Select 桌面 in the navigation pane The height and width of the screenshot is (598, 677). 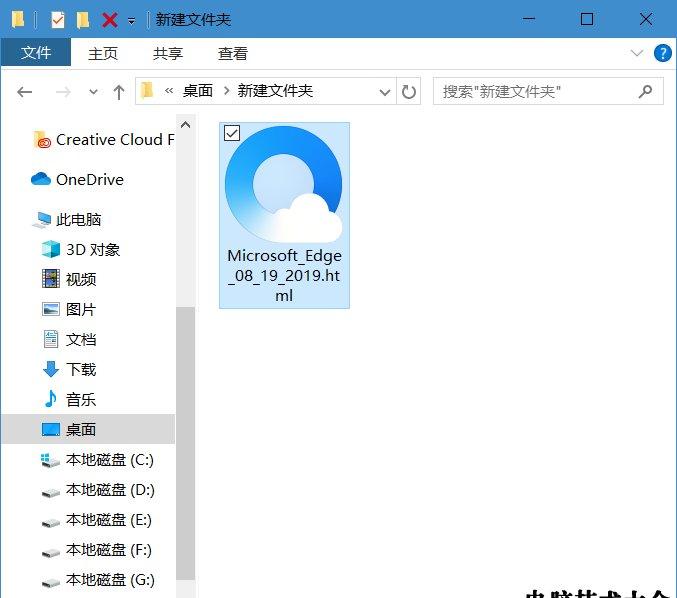click(x=88, y=429)
